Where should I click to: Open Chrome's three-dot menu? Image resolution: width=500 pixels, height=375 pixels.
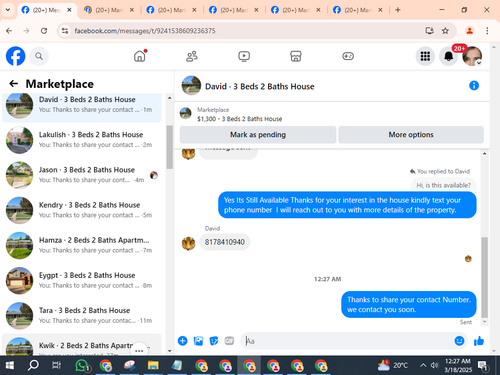(487, 31)
